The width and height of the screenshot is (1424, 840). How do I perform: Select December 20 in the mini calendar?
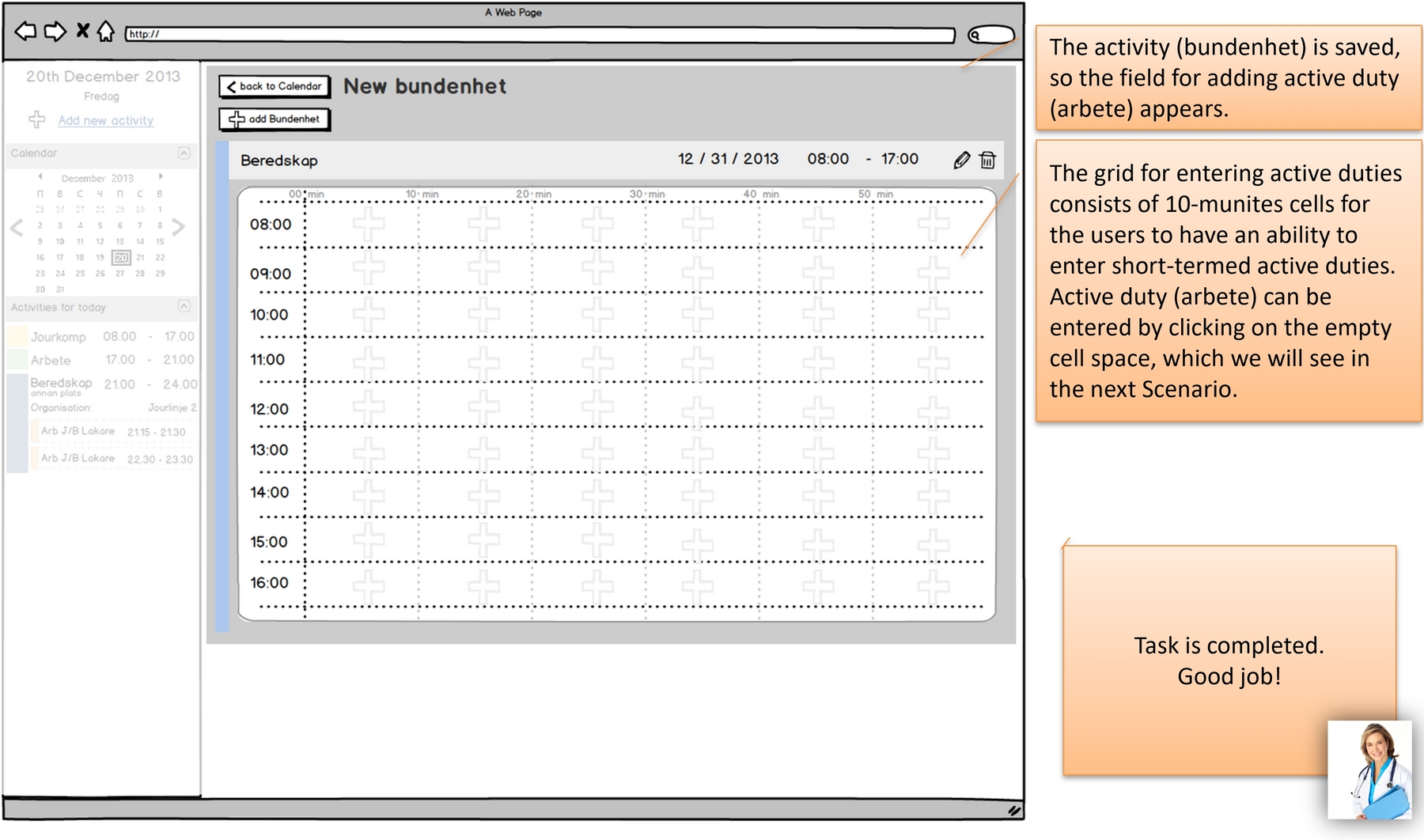pyautogui.click(x=120, y=257)
